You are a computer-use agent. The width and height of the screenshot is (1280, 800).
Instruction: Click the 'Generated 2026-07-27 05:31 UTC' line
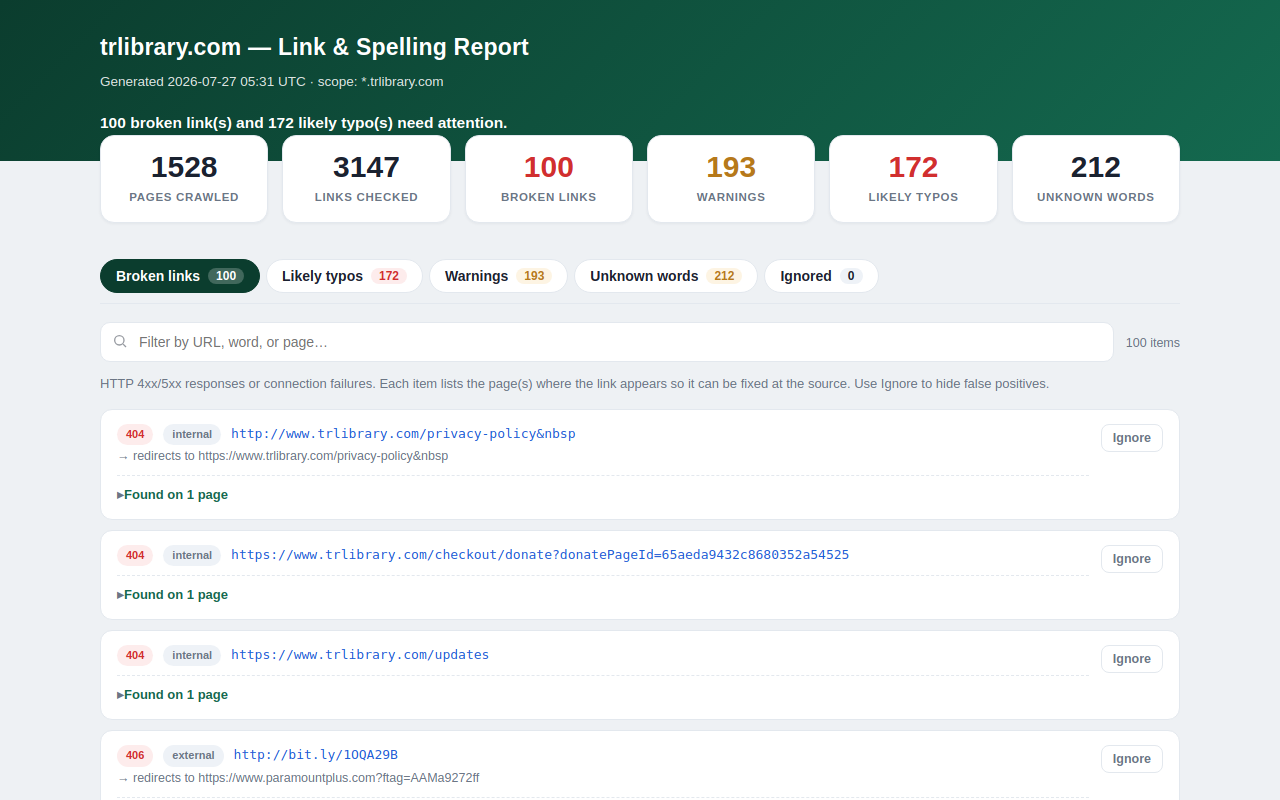271,82
